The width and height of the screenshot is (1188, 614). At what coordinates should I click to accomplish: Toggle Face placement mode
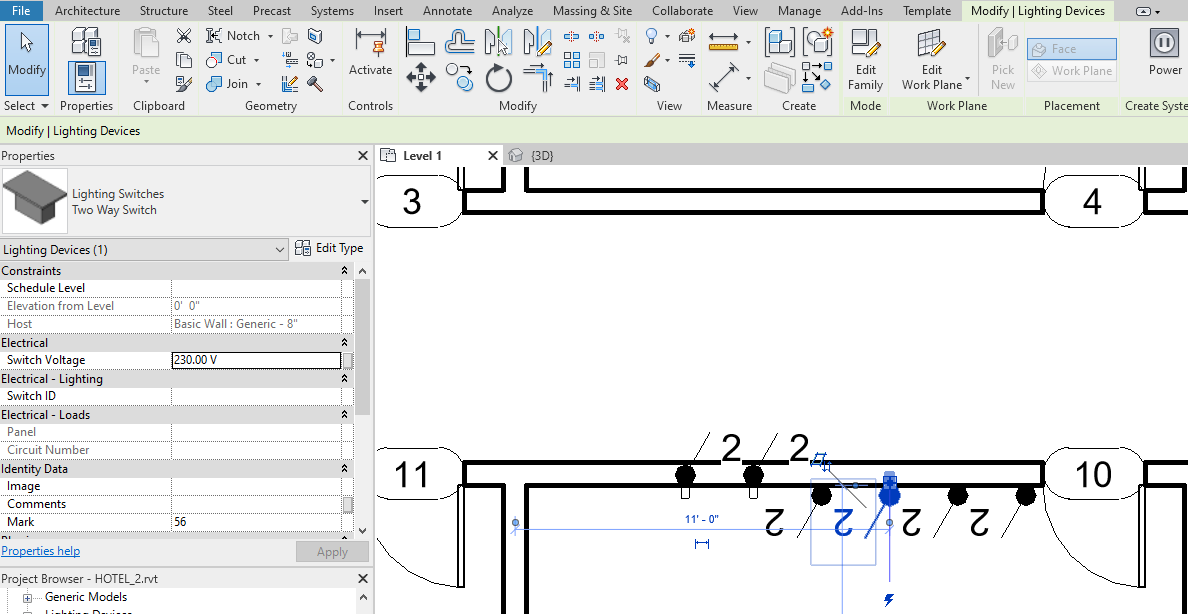1071,48
